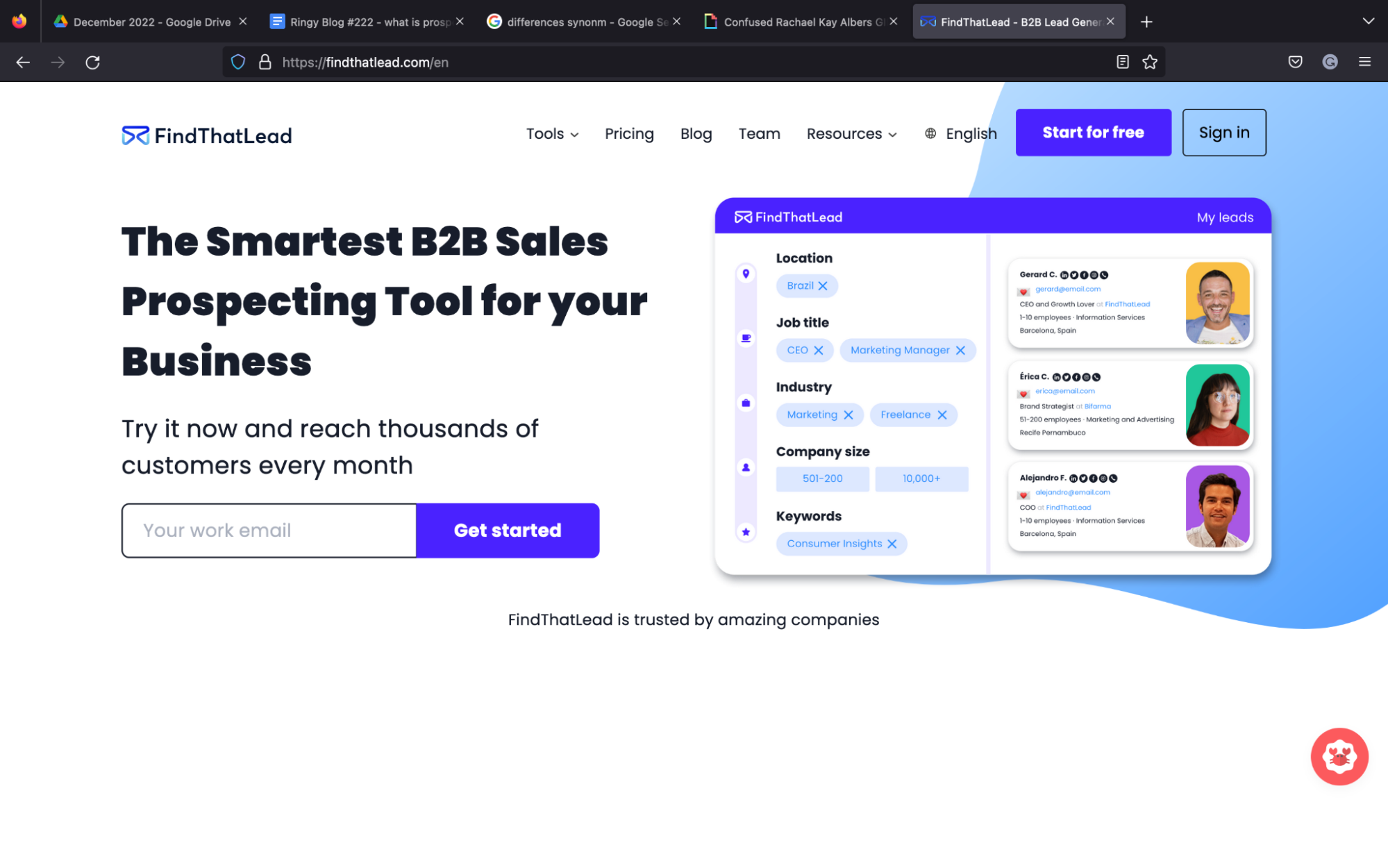Reload the current page
Viewport: 1388px width, 868px height.
(92, 62)
